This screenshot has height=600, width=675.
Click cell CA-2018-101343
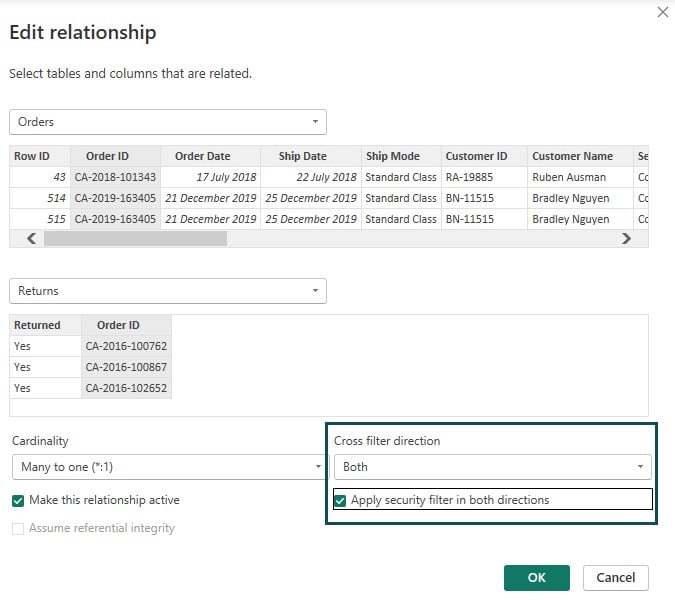coord(115,177)
